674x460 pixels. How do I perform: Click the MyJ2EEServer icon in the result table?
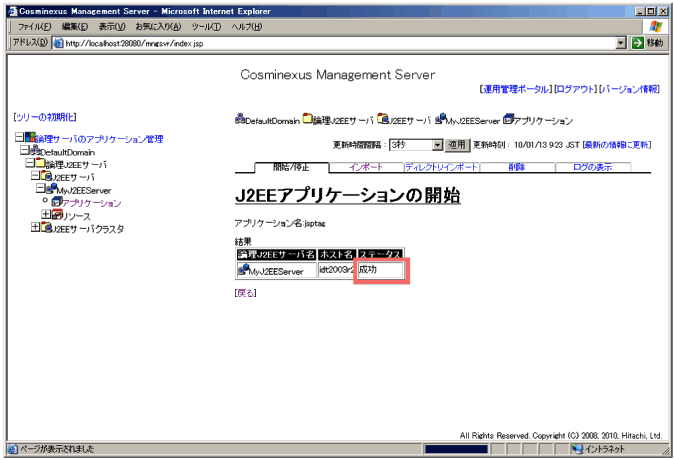tap(244, 270)
